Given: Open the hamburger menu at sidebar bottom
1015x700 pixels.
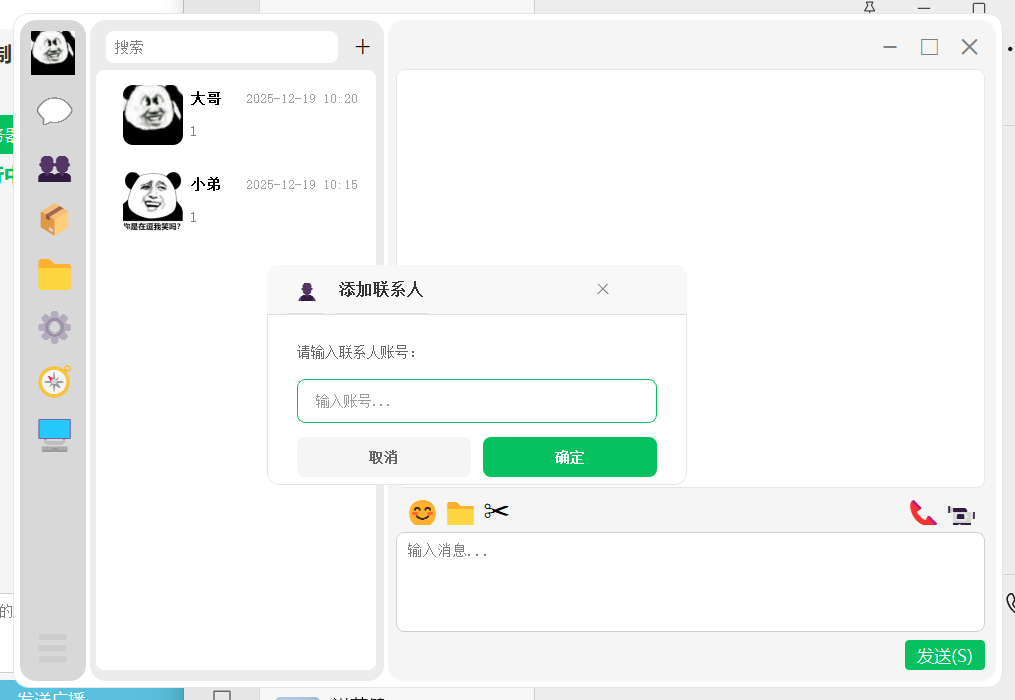Looking at the screenshot, I should point(52,648).
